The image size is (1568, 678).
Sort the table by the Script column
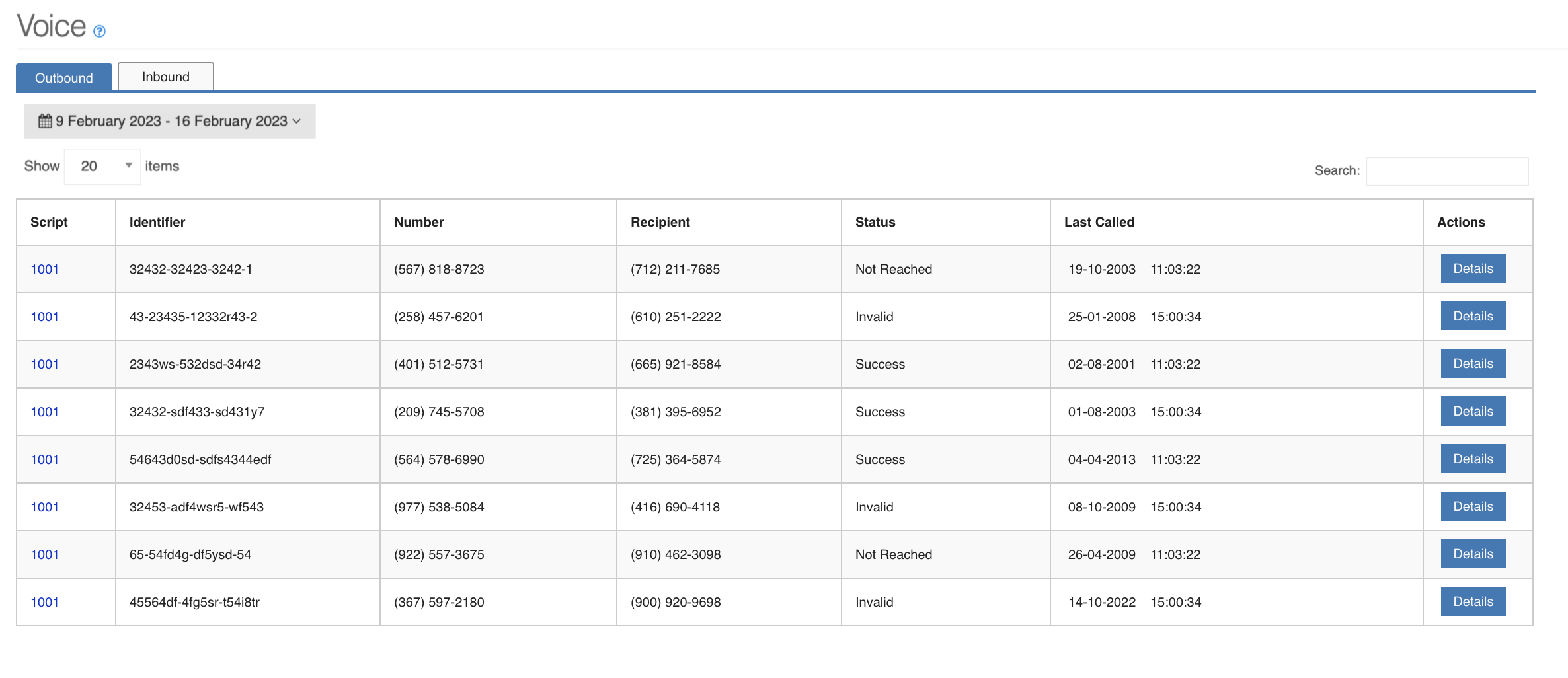48,222
